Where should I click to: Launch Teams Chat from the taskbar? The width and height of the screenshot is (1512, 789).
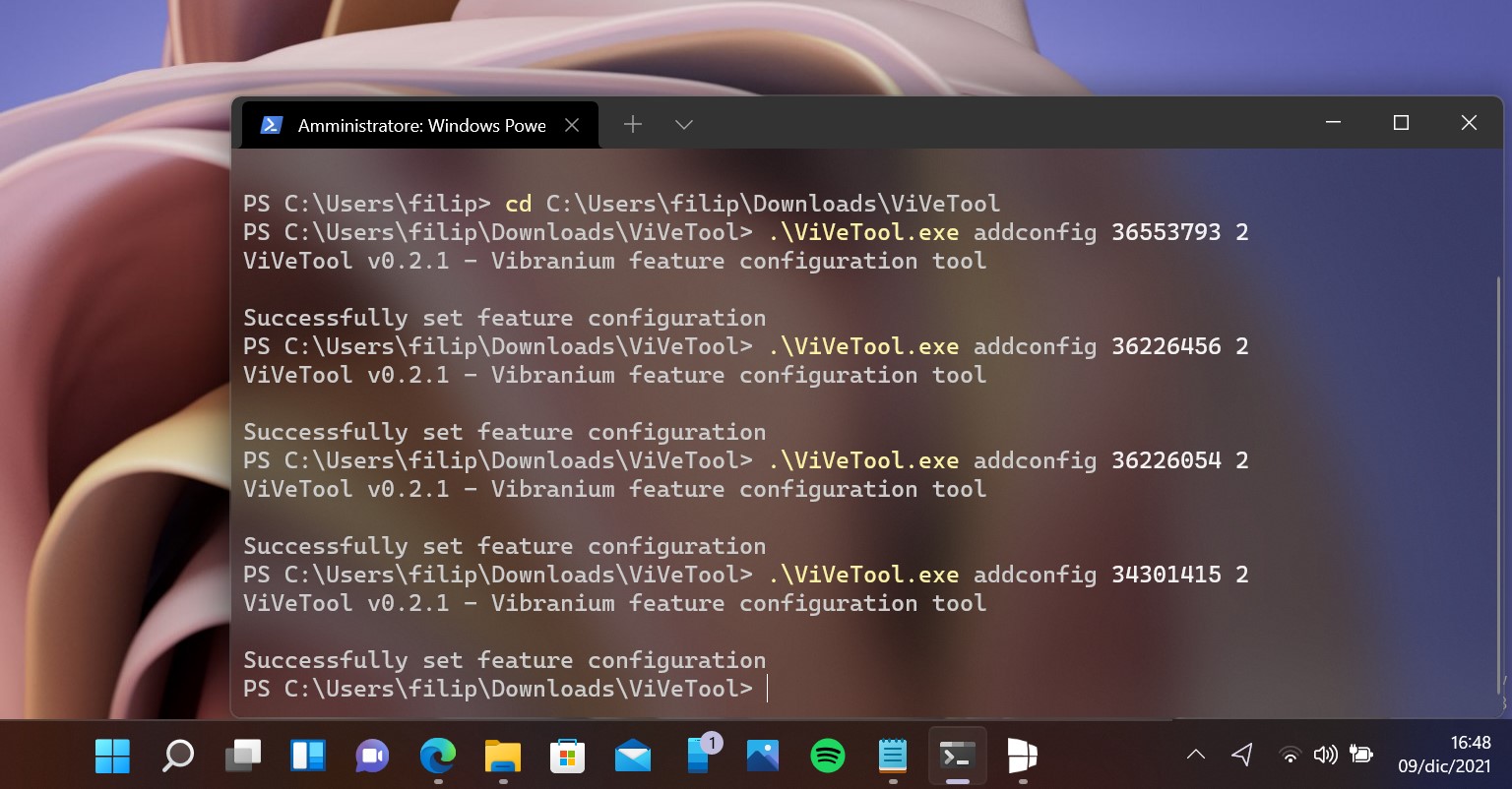click(x=372, y=756)
